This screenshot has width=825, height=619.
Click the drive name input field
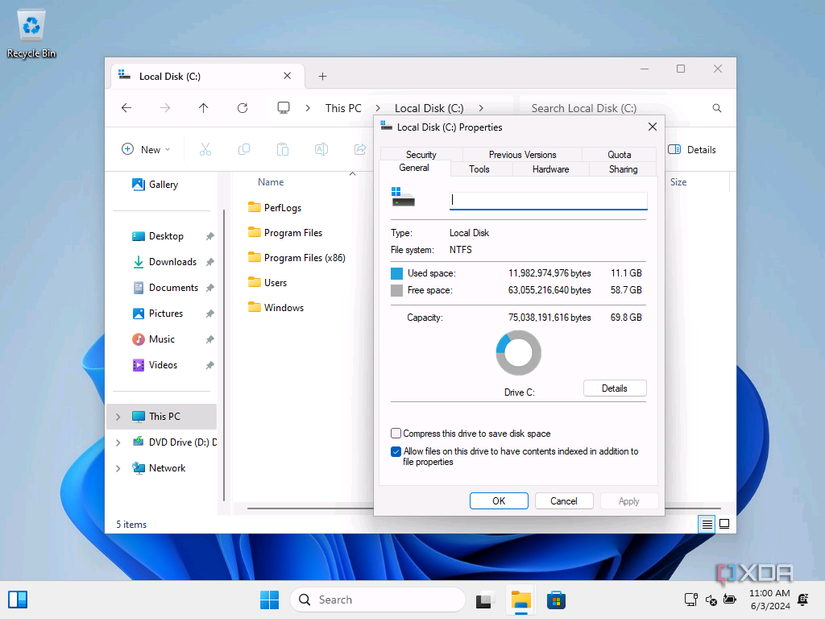(548, 200)
